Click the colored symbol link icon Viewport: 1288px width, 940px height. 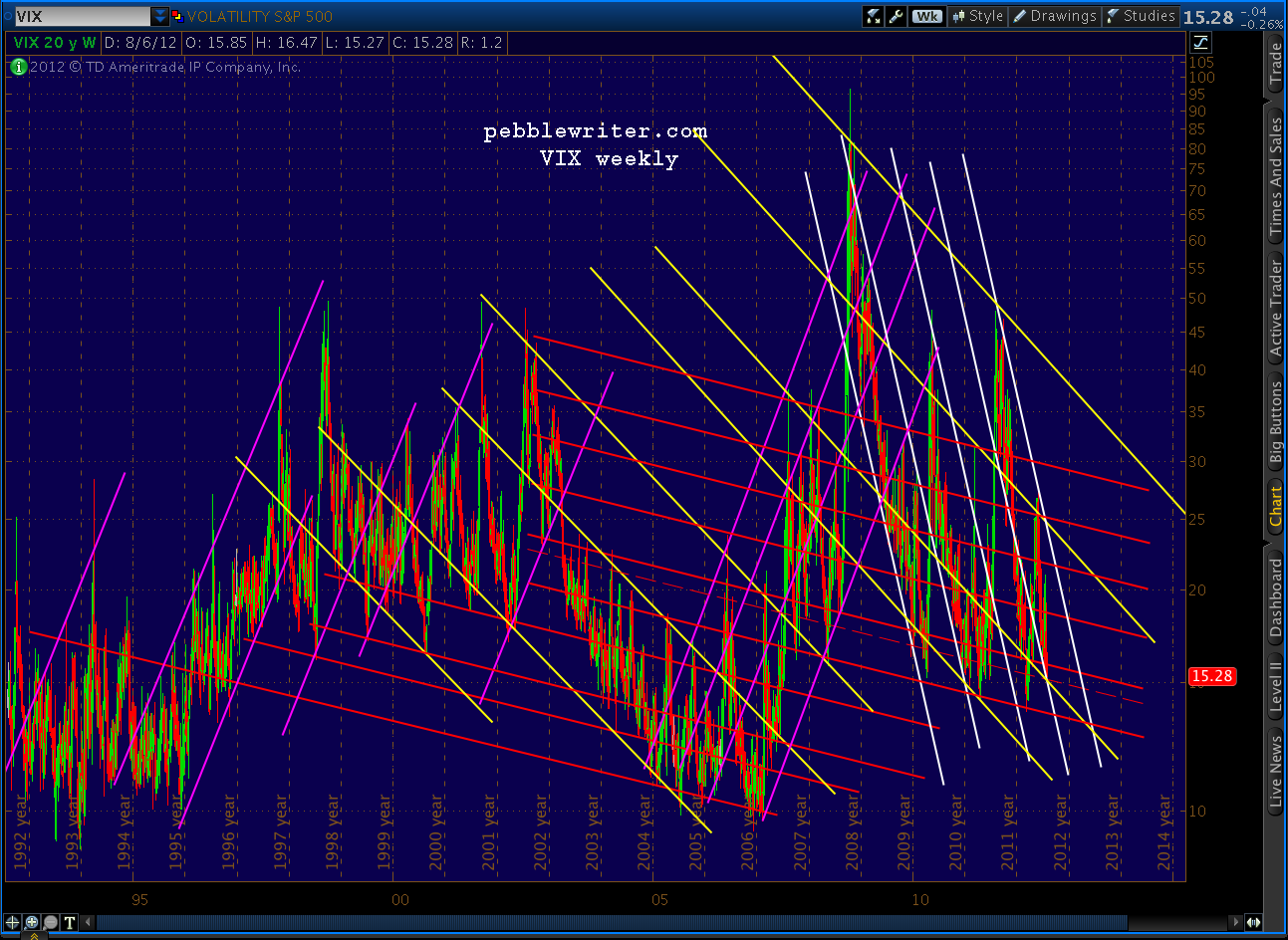point(177,16)
